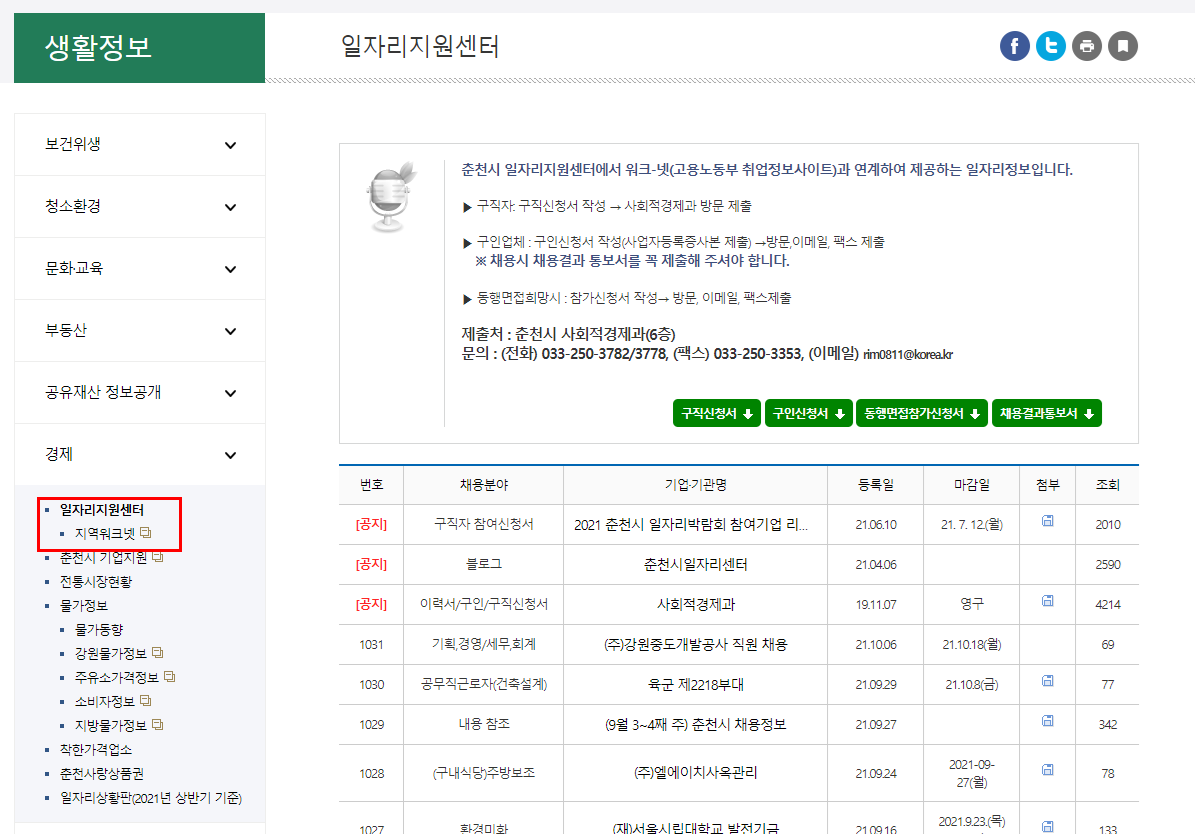Open the 청소환경 sidebar menu
Image resolution: width=1195 pixels, height=834 pixels.
139,207
